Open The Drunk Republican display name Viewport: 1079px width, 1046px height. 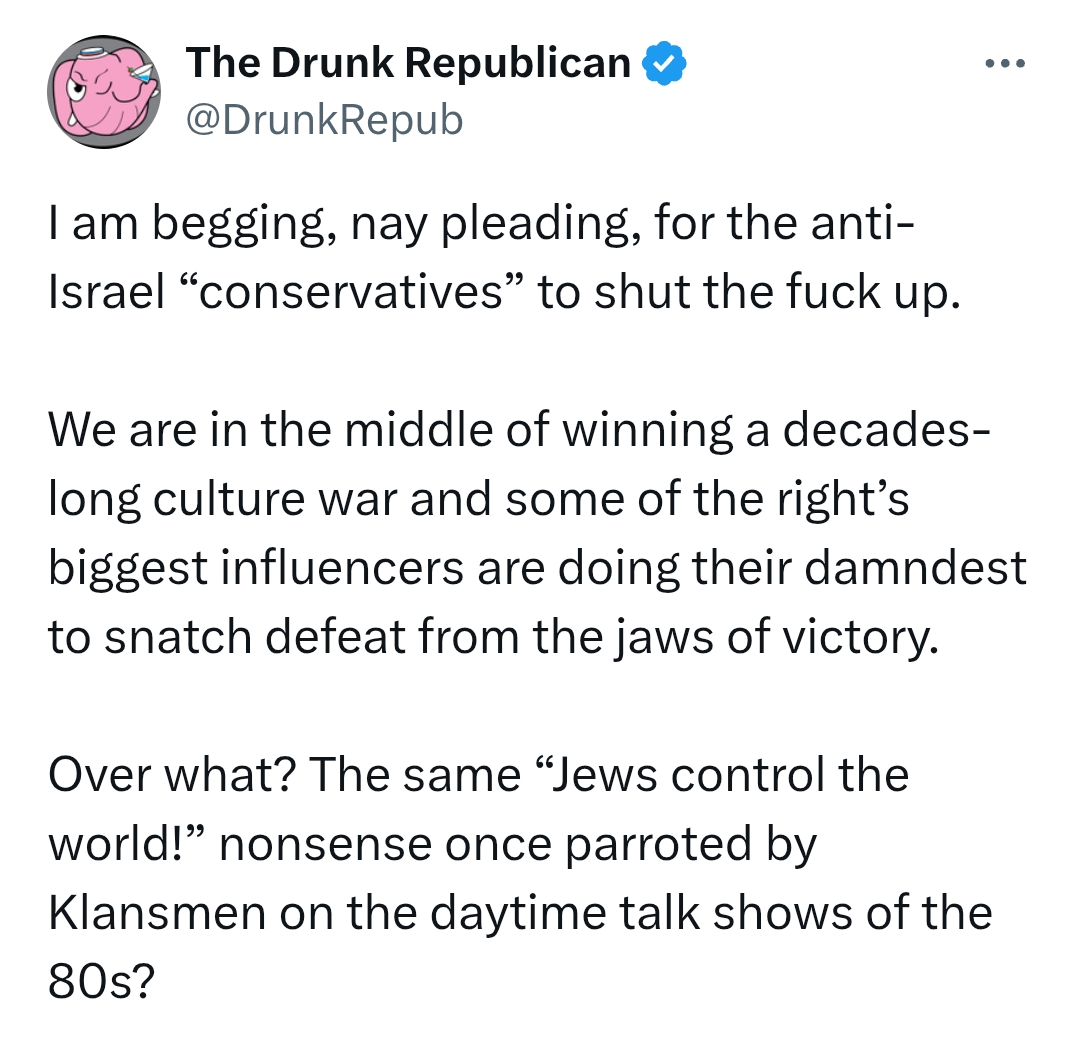[408, 63]
